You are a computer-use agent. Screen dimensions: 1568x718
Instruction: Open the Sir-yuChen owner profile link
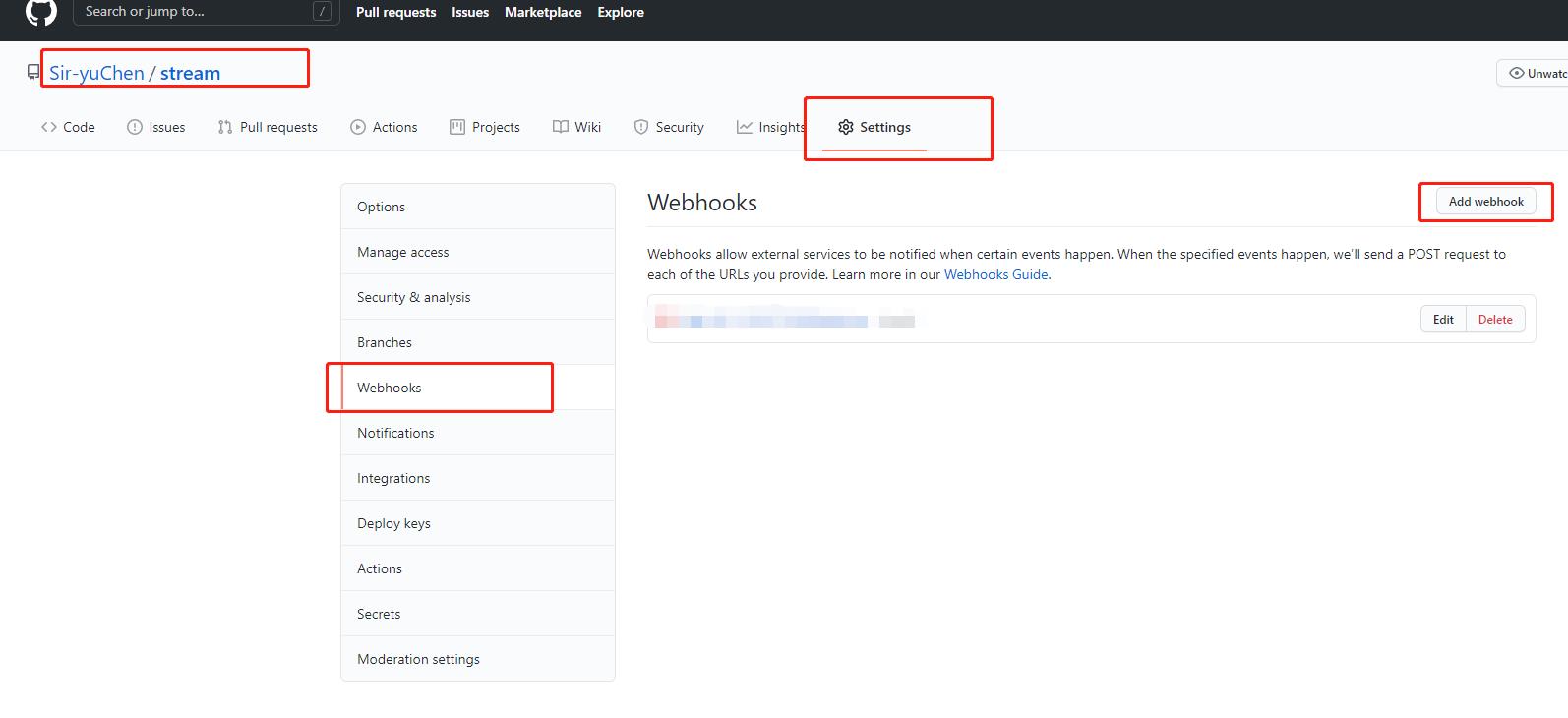click(96, 73)
